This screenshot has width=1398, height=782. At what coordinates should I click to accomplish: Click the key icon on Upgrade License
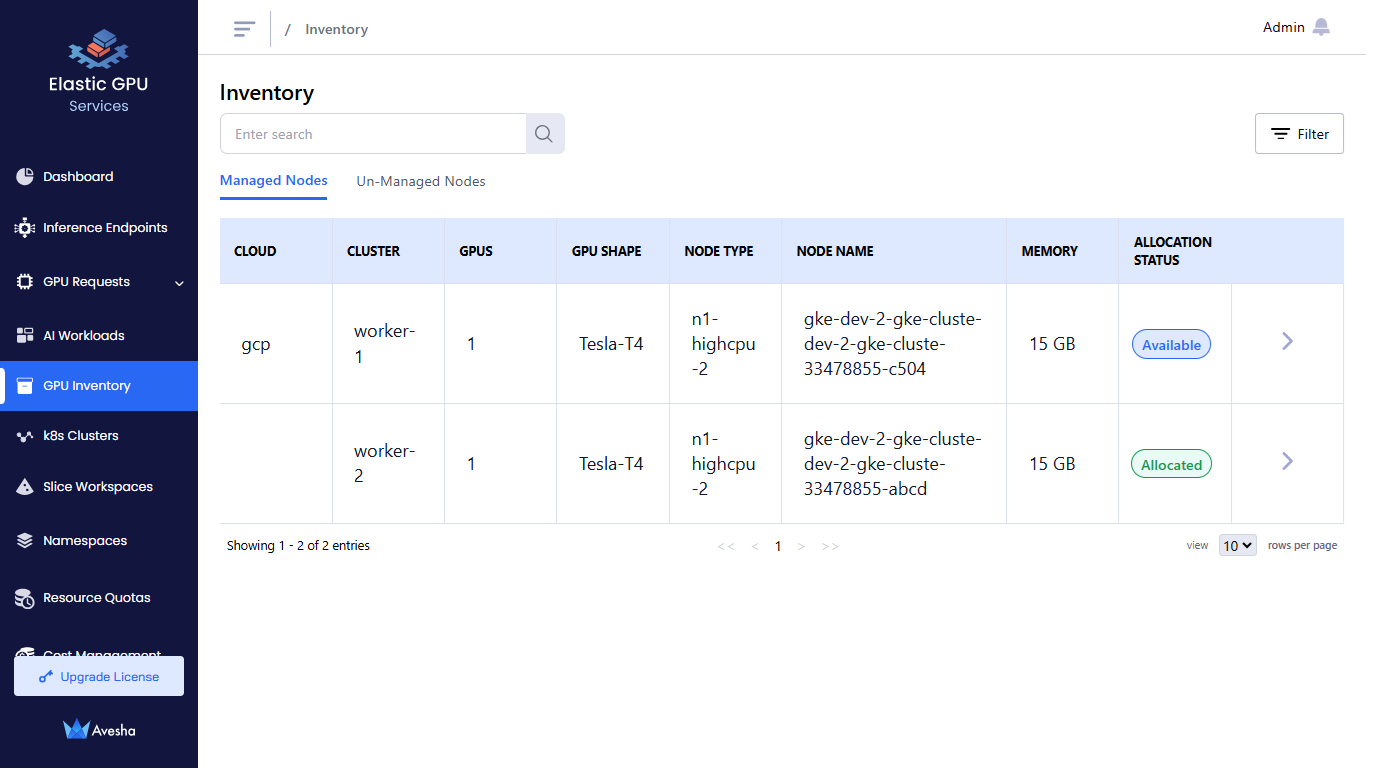coord(46,677)
